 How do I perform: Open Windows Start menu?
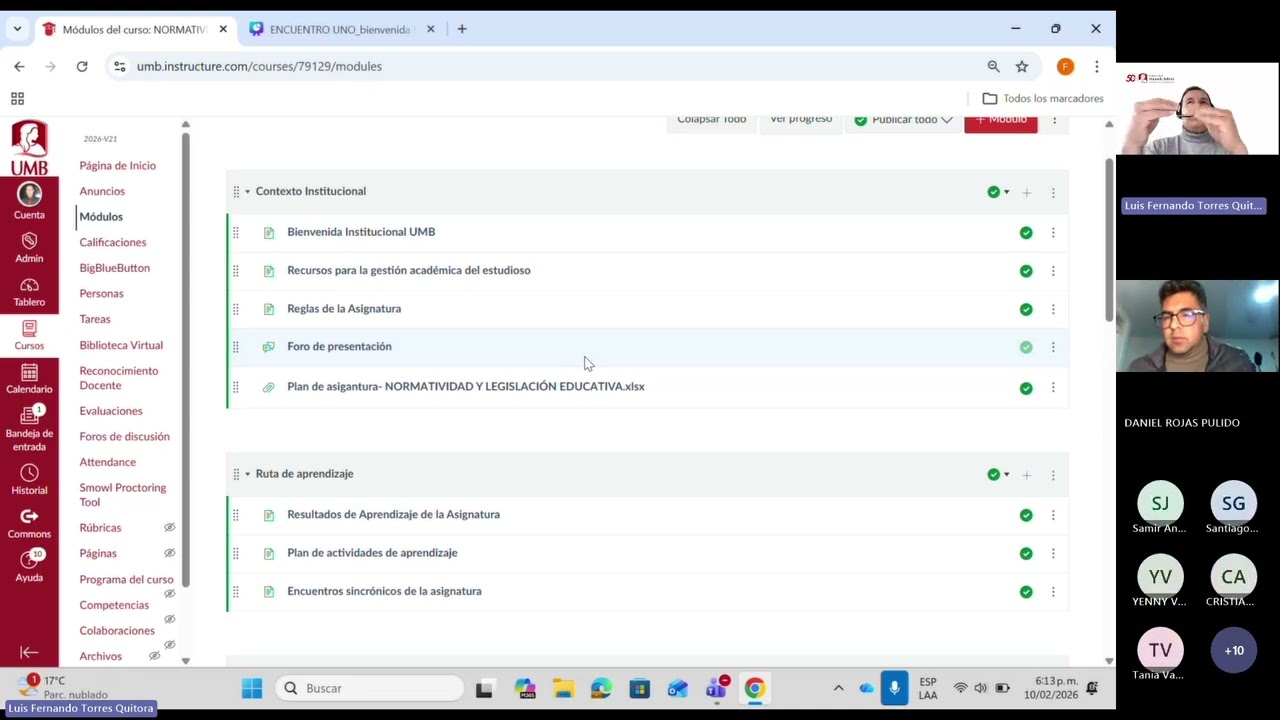252,688
